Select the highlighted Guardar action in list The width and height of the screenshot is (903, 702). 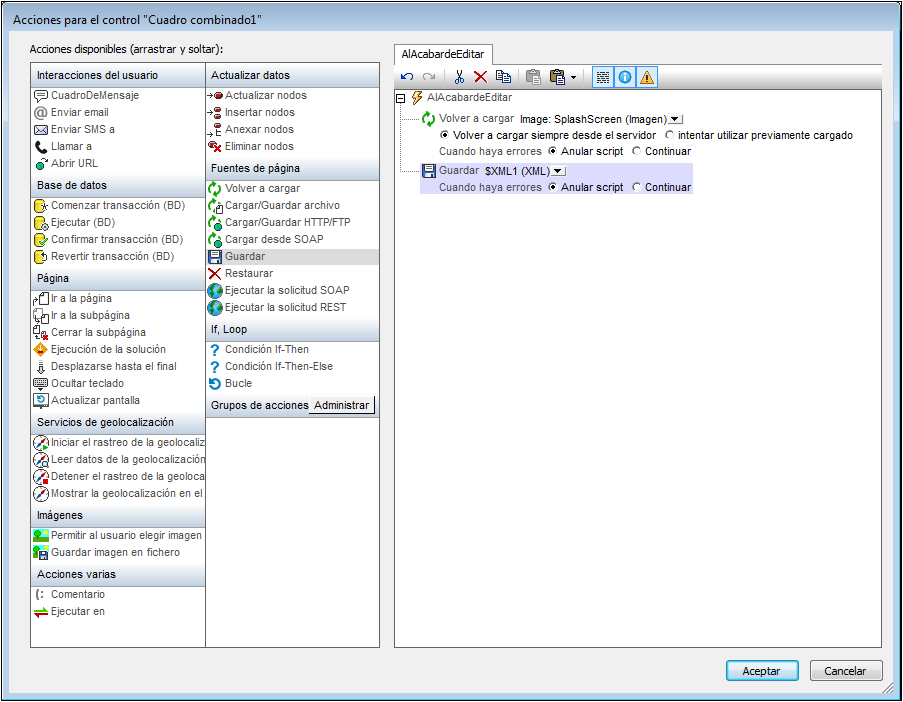293,257
